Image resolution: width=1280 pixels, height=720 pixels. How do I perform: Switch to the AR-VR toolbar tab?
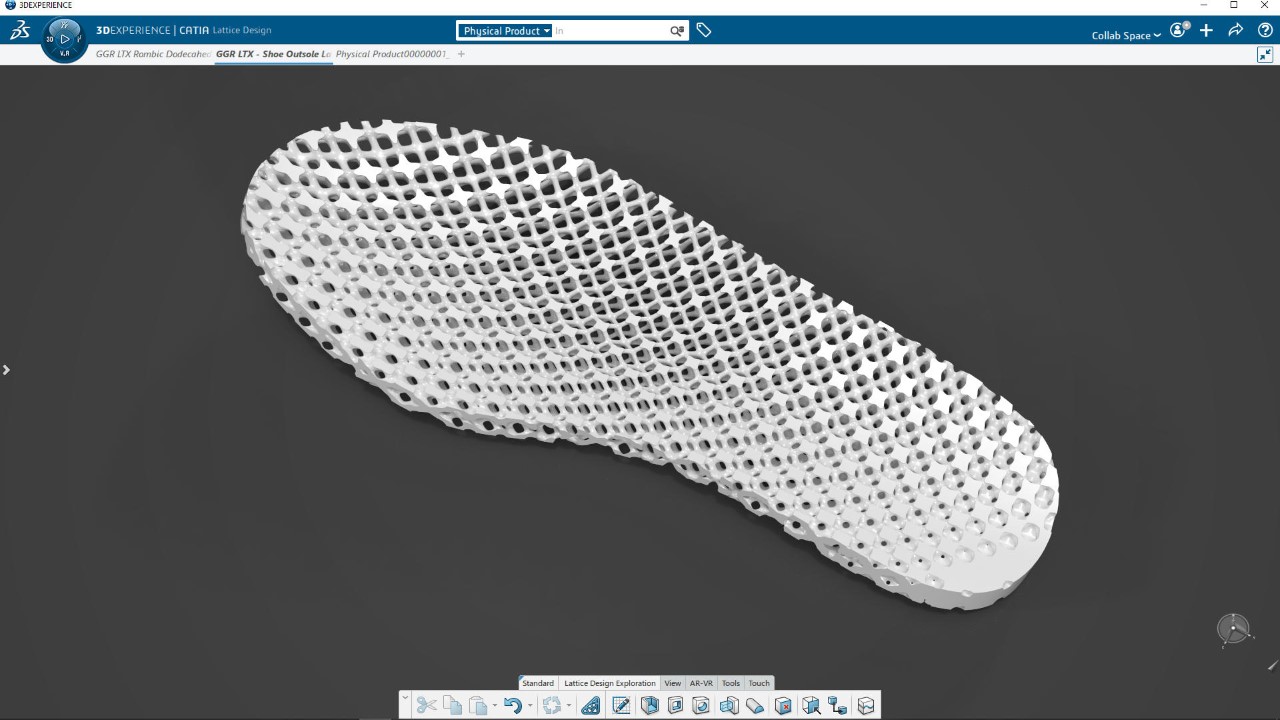click(x=701, y=684)
